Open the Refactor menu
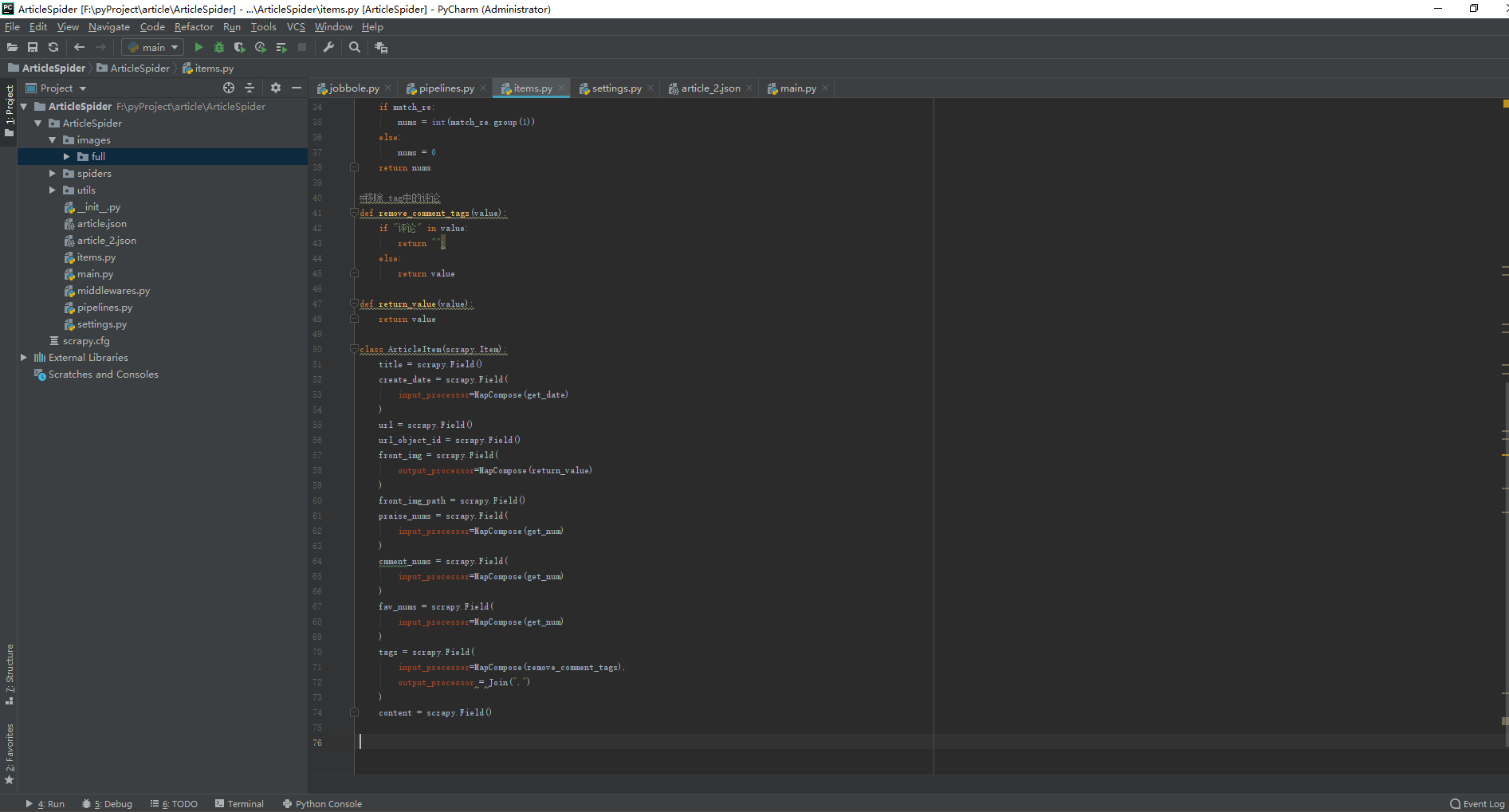Image resolution: width=1509 pixels, height=812 pixels. coord(194,27)
